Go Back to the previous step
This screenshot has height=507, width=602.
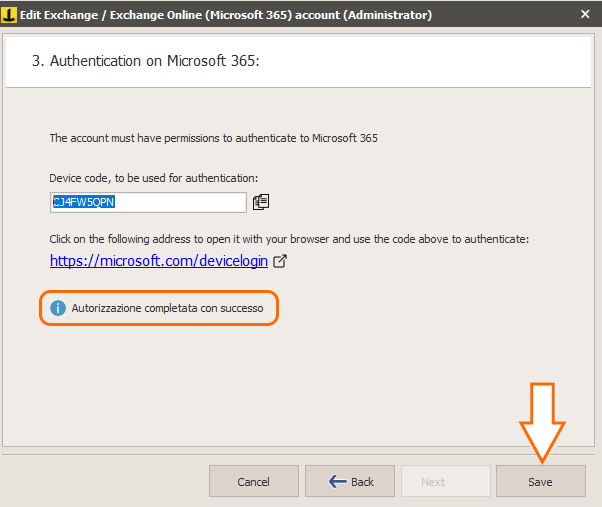350,481
